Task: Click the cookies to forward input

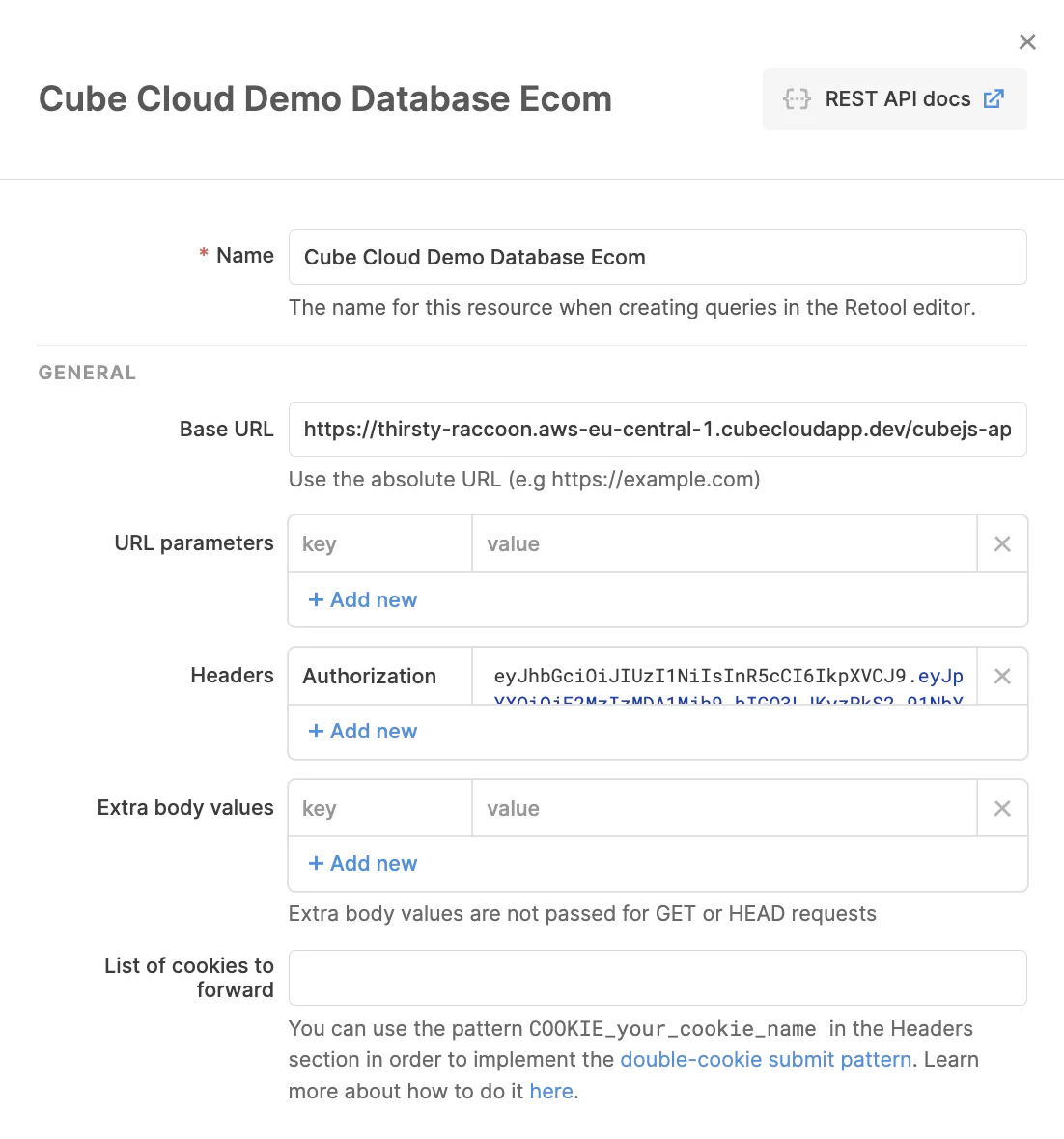Action: (657, 978)
